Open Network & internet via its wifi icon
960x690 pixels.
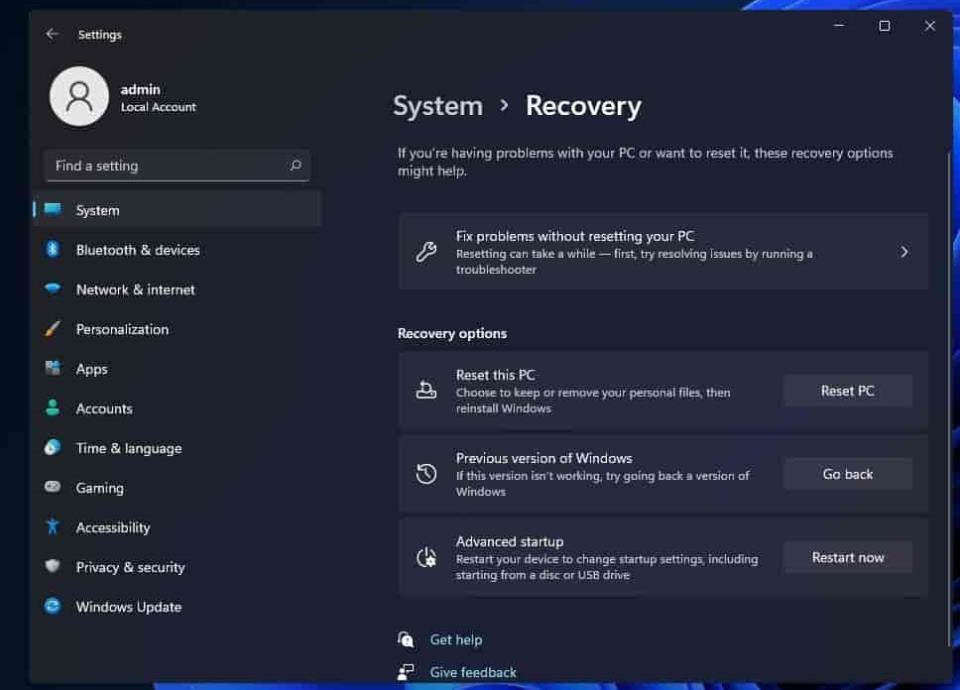point(53,289)
